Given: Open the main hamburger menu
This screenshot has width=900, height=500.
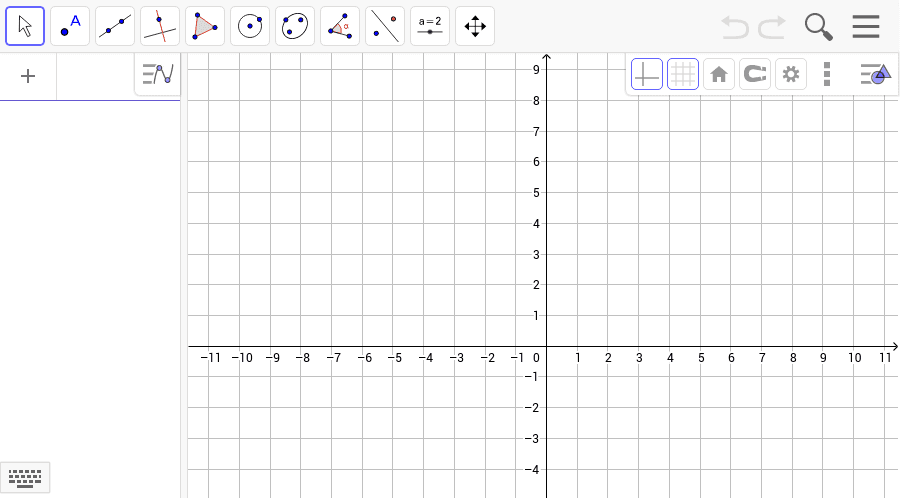Looking at the screenshot, I should 866,26.
